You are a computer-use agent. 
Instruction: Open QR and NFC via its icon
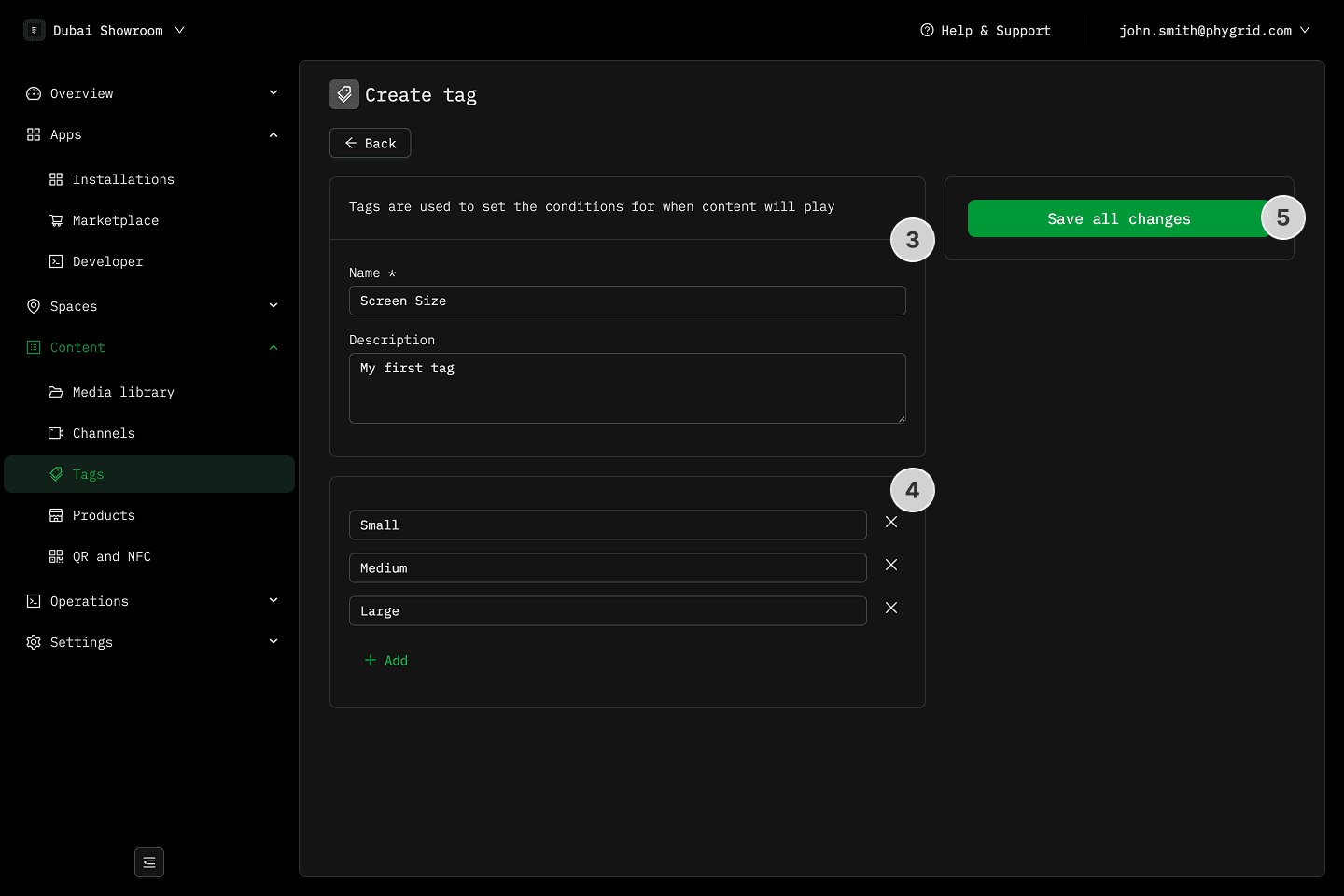56,556
